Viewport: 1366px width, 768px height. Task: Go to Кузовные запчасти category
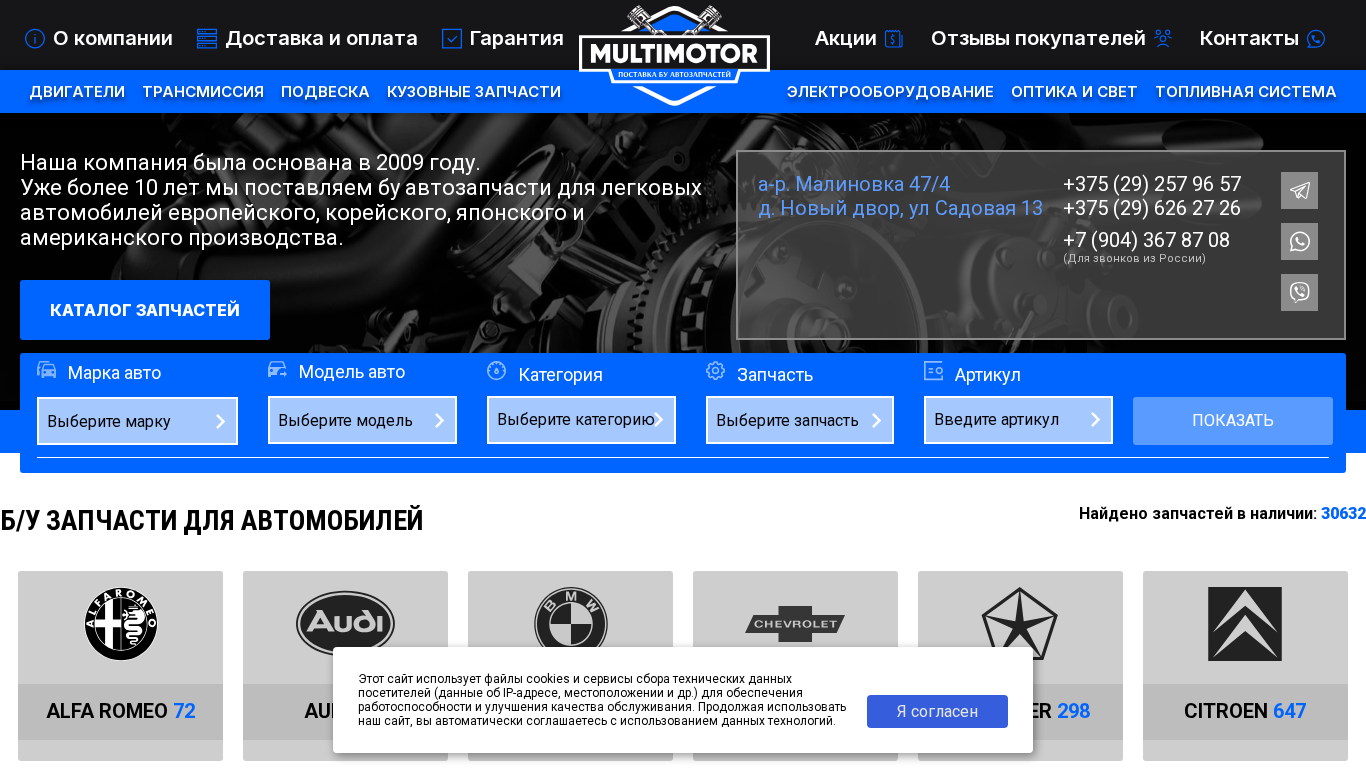pos(474,92)
